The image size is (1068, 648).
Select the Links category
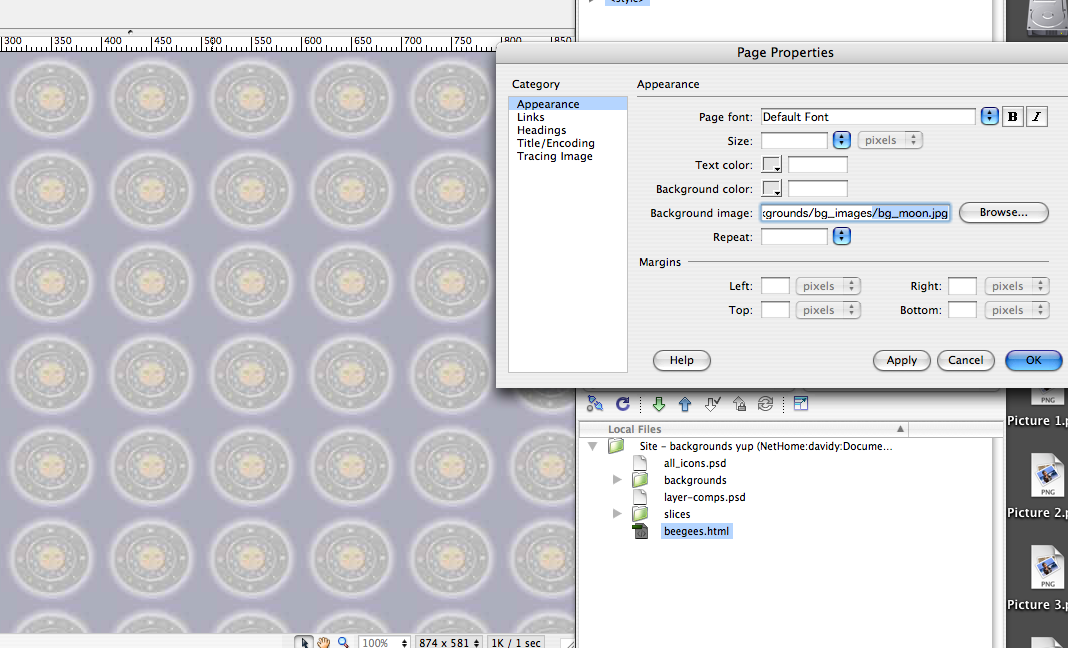pos(531,117)
